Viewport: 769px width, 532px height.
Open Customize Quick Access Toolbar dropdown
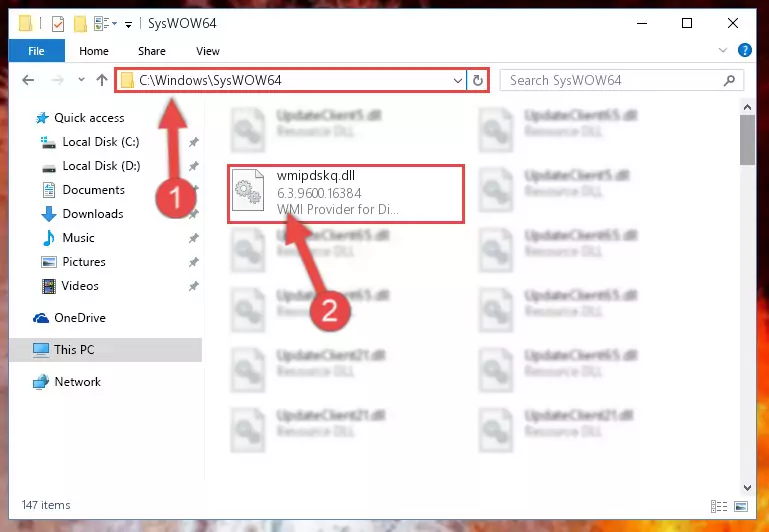pyautogui.click(x=128, y=24)
